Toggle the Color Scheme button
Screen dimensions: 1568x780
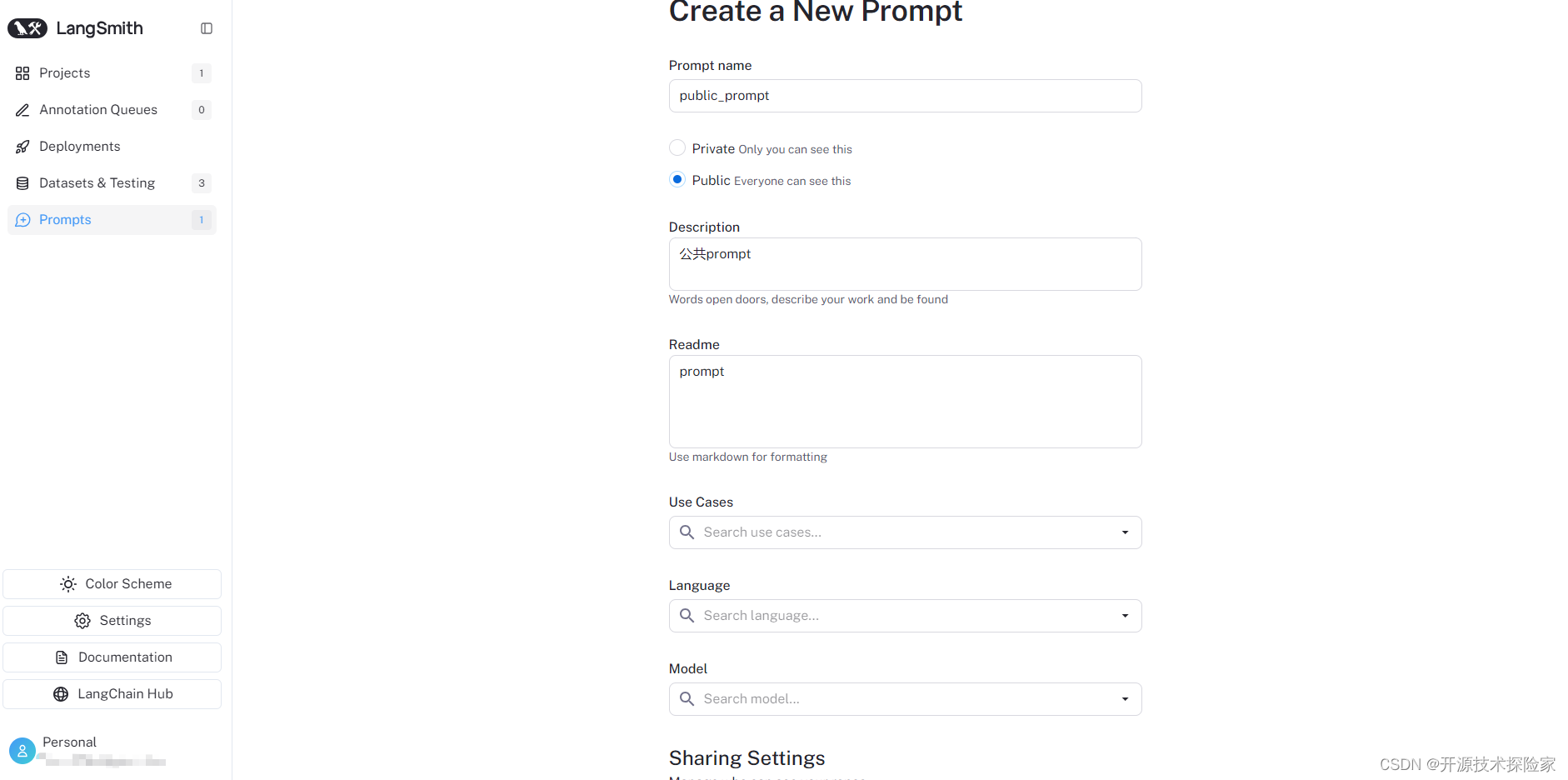pyautogui.click(x=112, y=584)
